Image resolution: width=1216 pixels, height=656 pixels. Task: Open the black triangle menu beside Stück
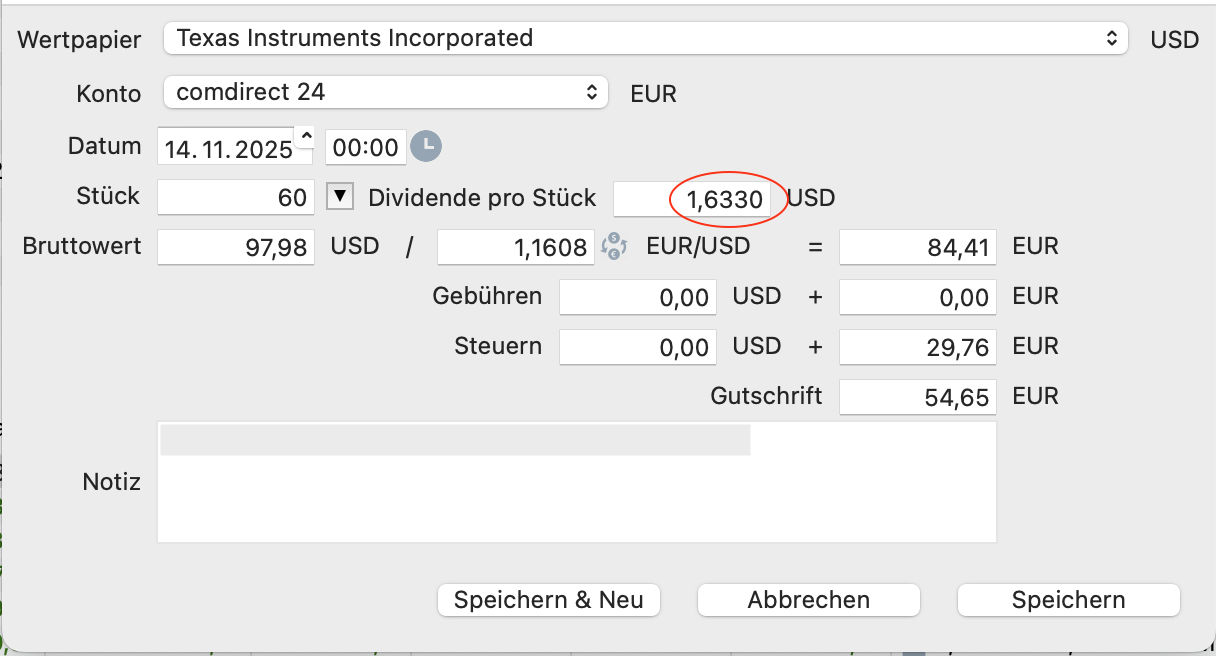coord(341,197)
